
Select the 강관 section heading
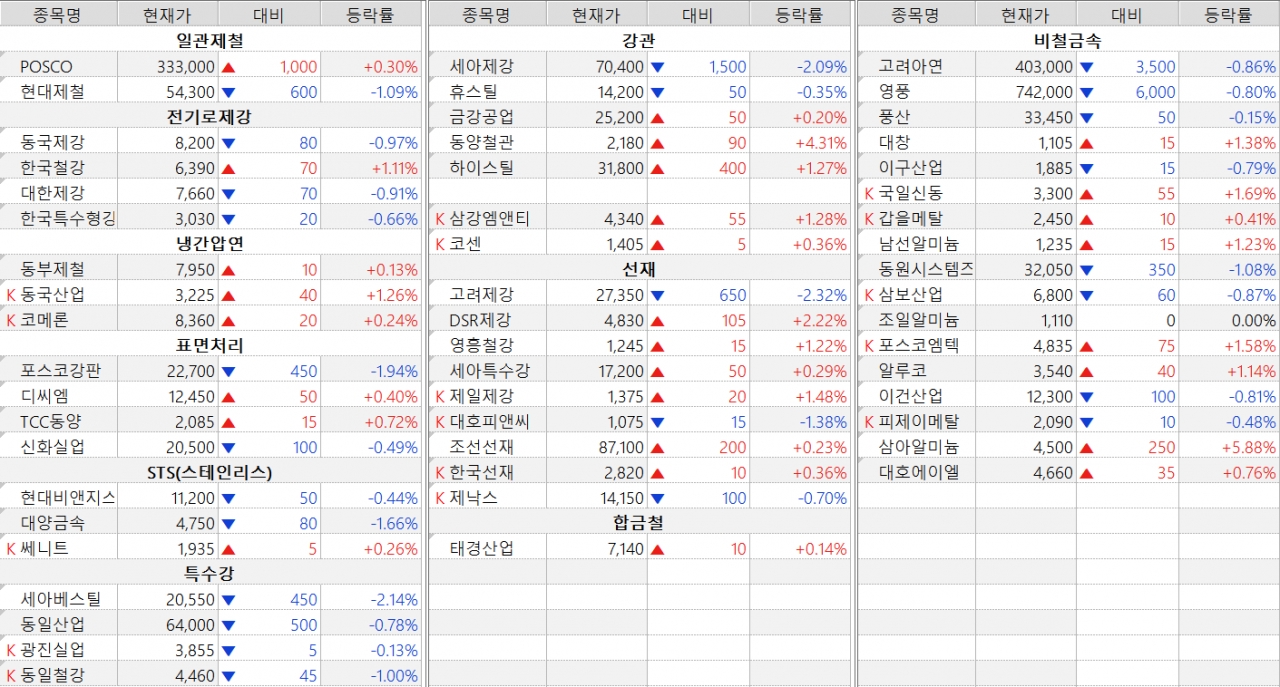point(638,41)
